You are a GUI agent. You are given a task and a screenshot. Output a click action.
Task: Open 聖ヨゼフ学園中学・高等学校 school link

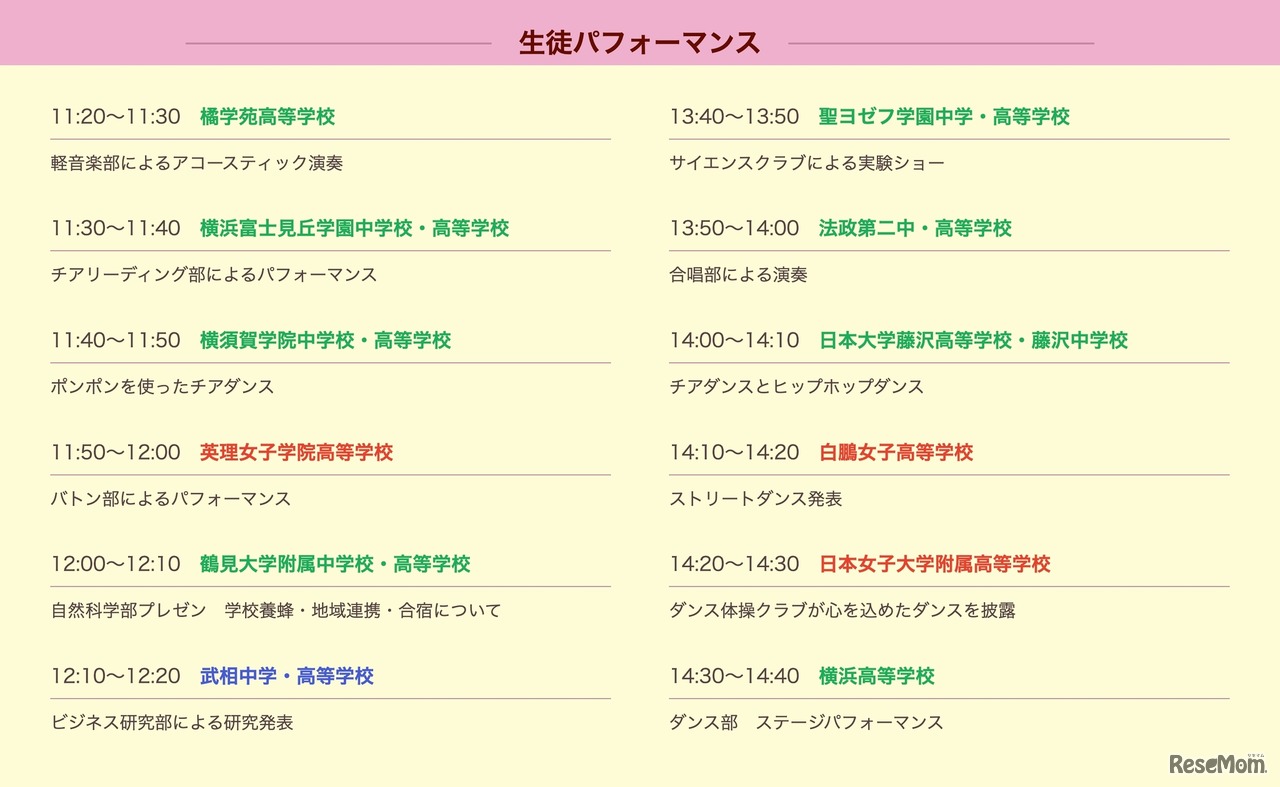[x=944, y=117]
